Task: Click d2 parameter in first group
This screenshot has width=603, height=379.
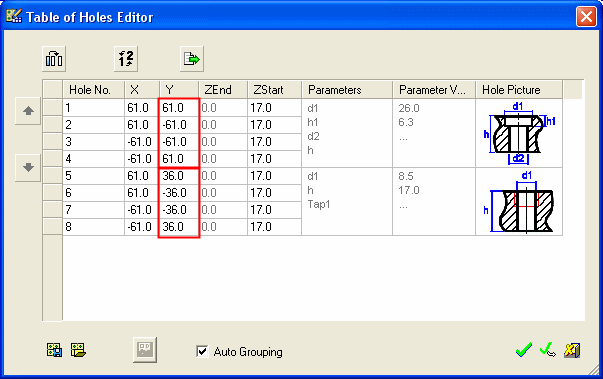Action: tap(313, 136)
